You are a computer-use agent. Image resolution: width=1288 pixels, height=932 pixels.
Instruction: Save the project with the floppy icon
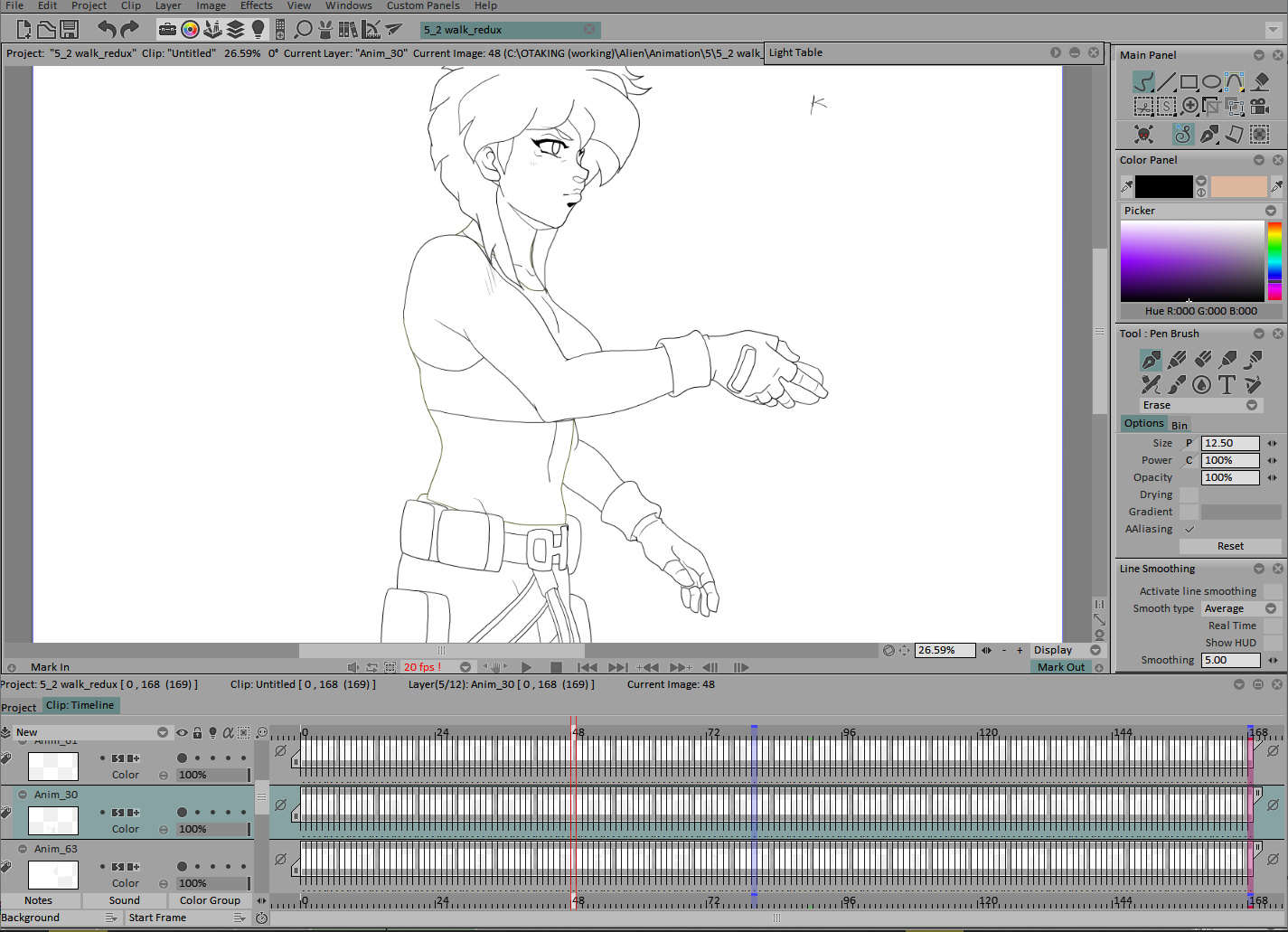tap(69, 30)
